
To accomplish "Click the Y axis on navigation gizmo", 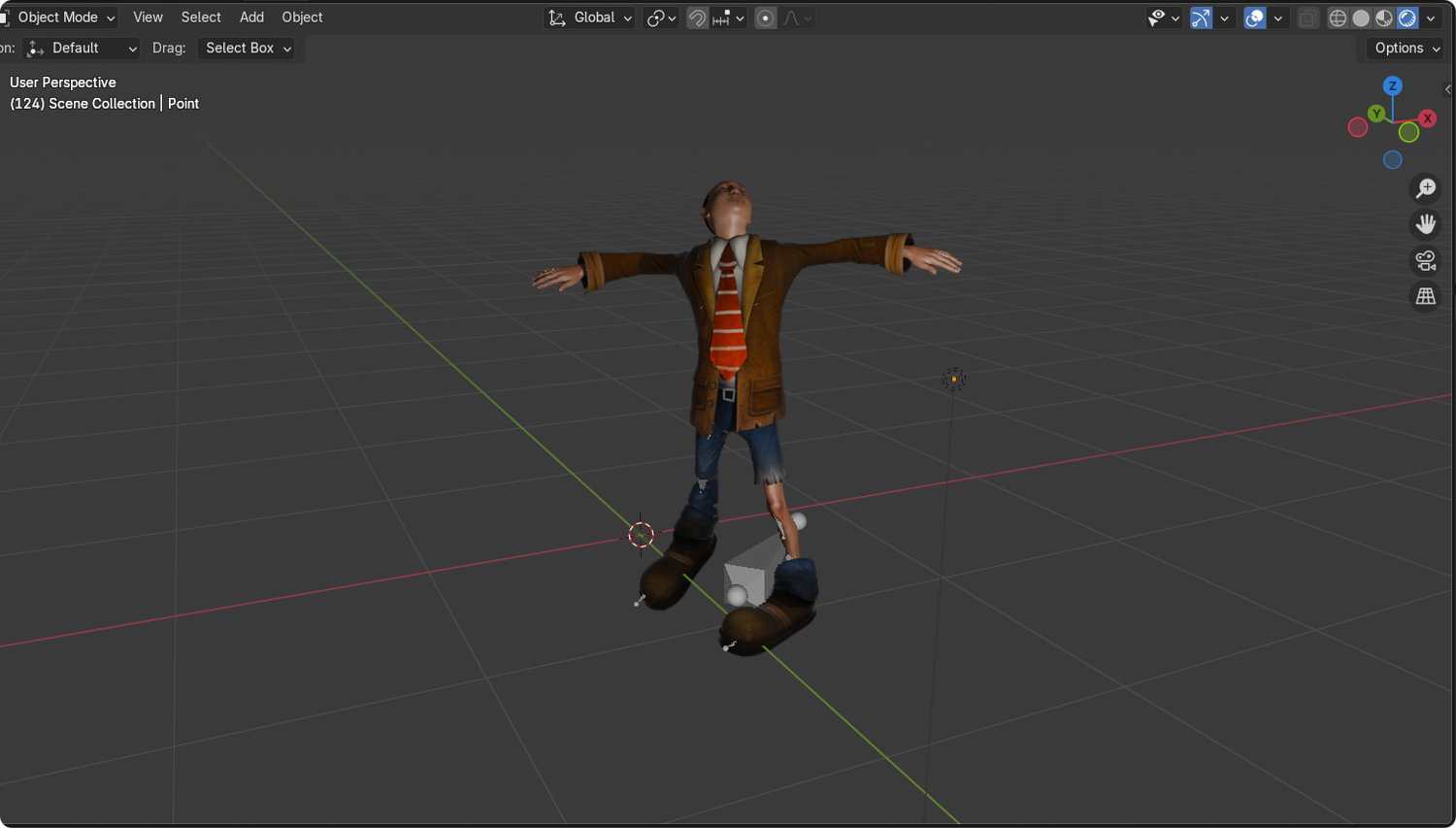I will [x=1376, y=114].
